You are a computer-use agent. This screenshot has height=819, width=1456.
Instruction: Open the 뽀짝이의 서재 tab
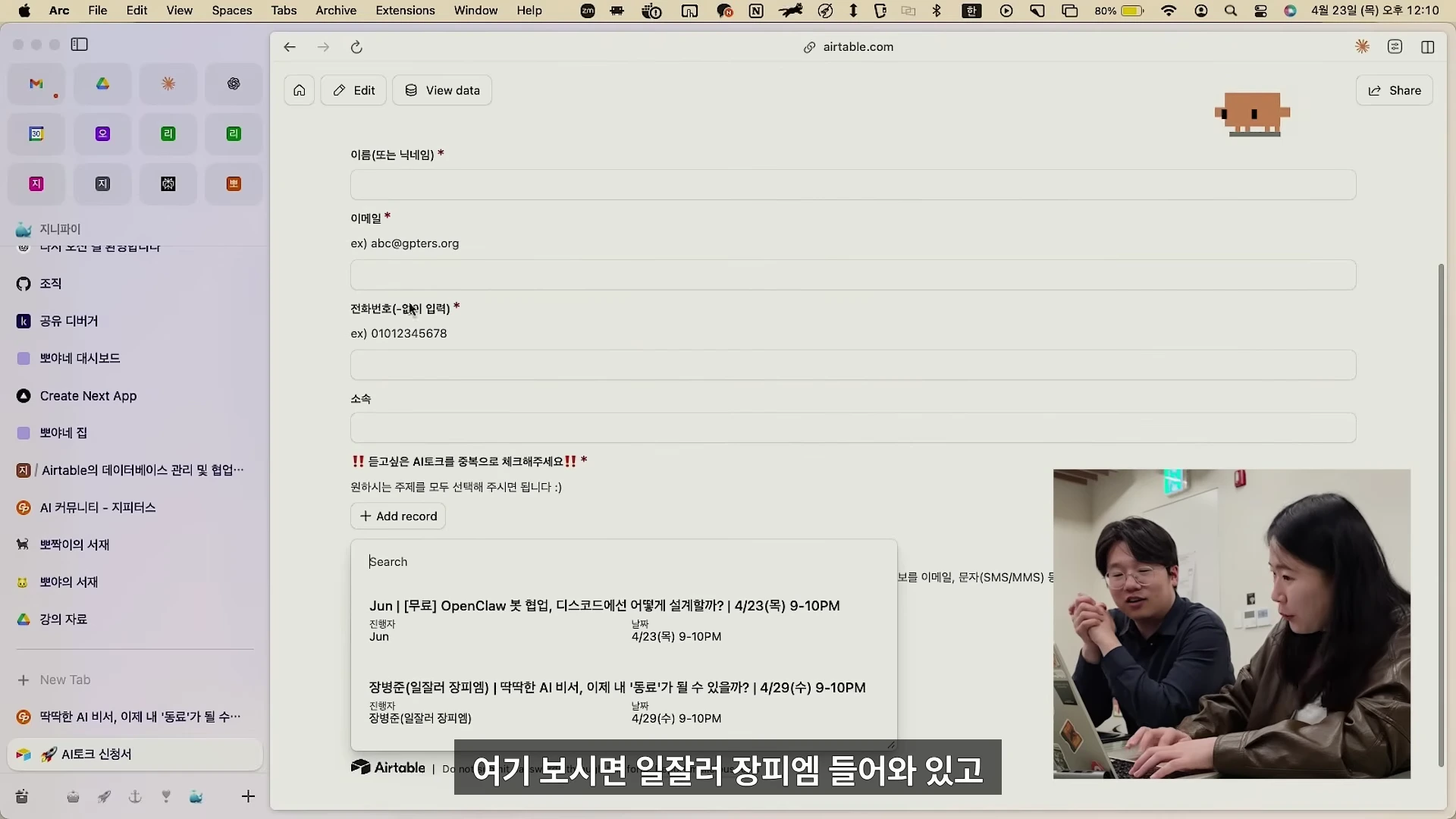pos(135,545)
